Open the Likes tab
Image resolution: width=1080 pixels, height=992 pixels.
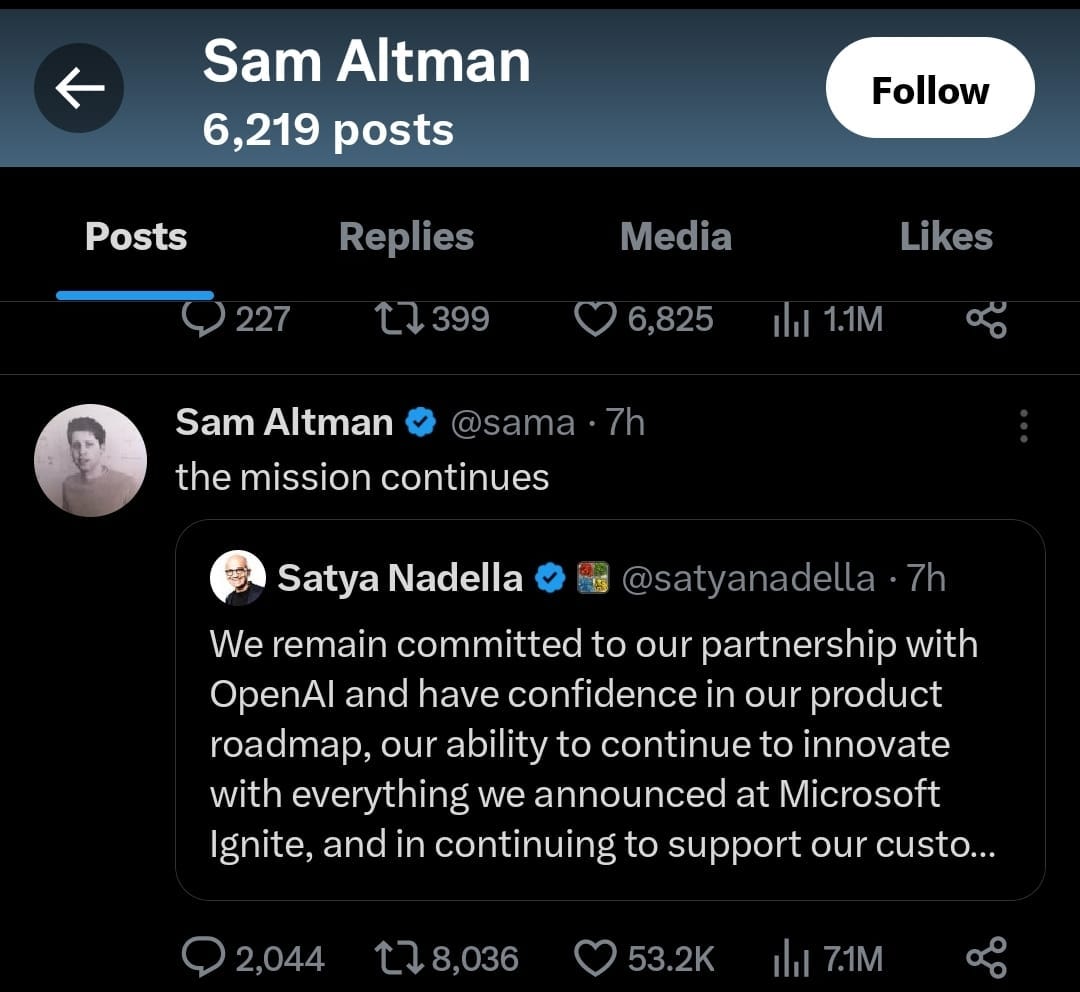coord(945,237)
